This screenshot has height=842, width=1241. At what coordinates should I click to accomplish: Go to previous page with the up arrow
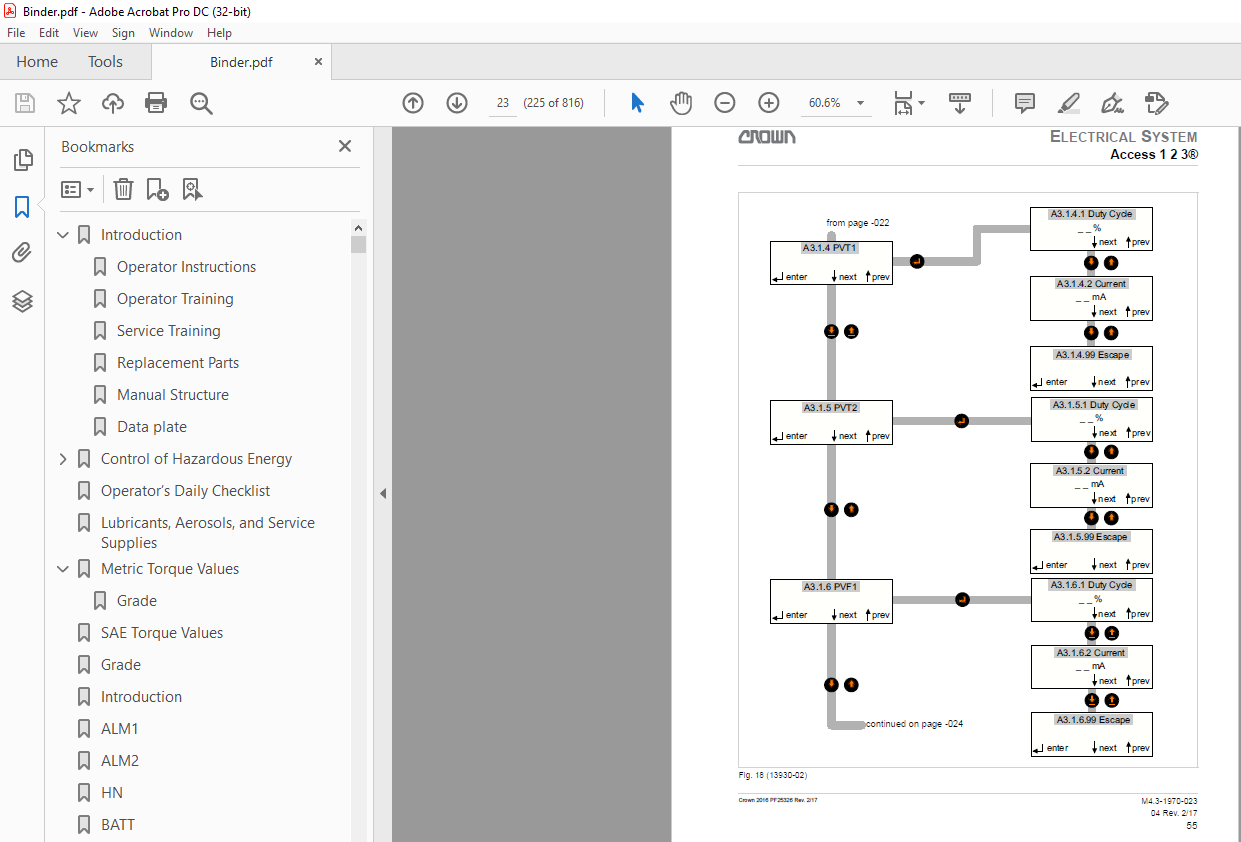413,103
